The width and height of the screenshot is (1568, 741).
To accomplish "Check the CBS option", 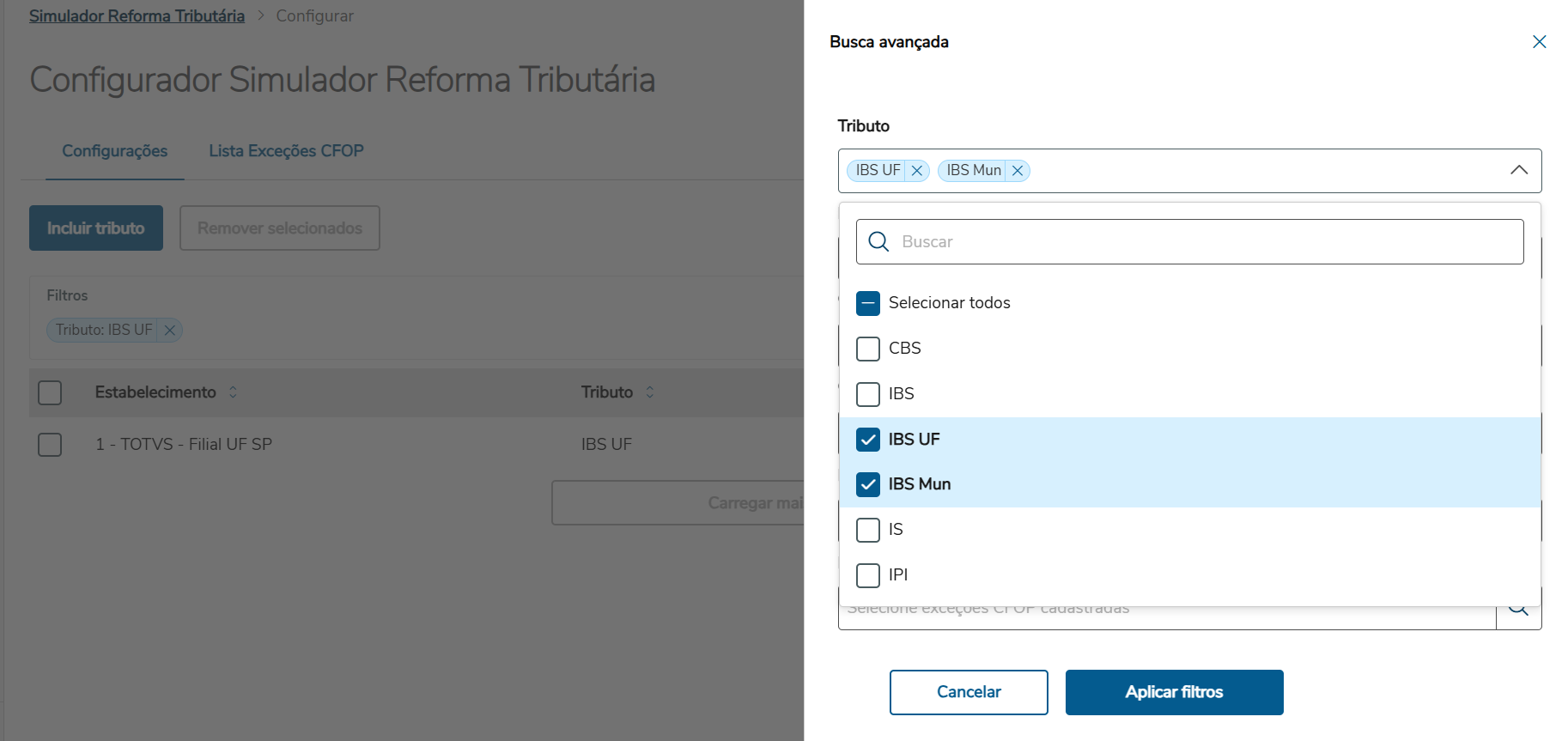I will tap(868, 349).
